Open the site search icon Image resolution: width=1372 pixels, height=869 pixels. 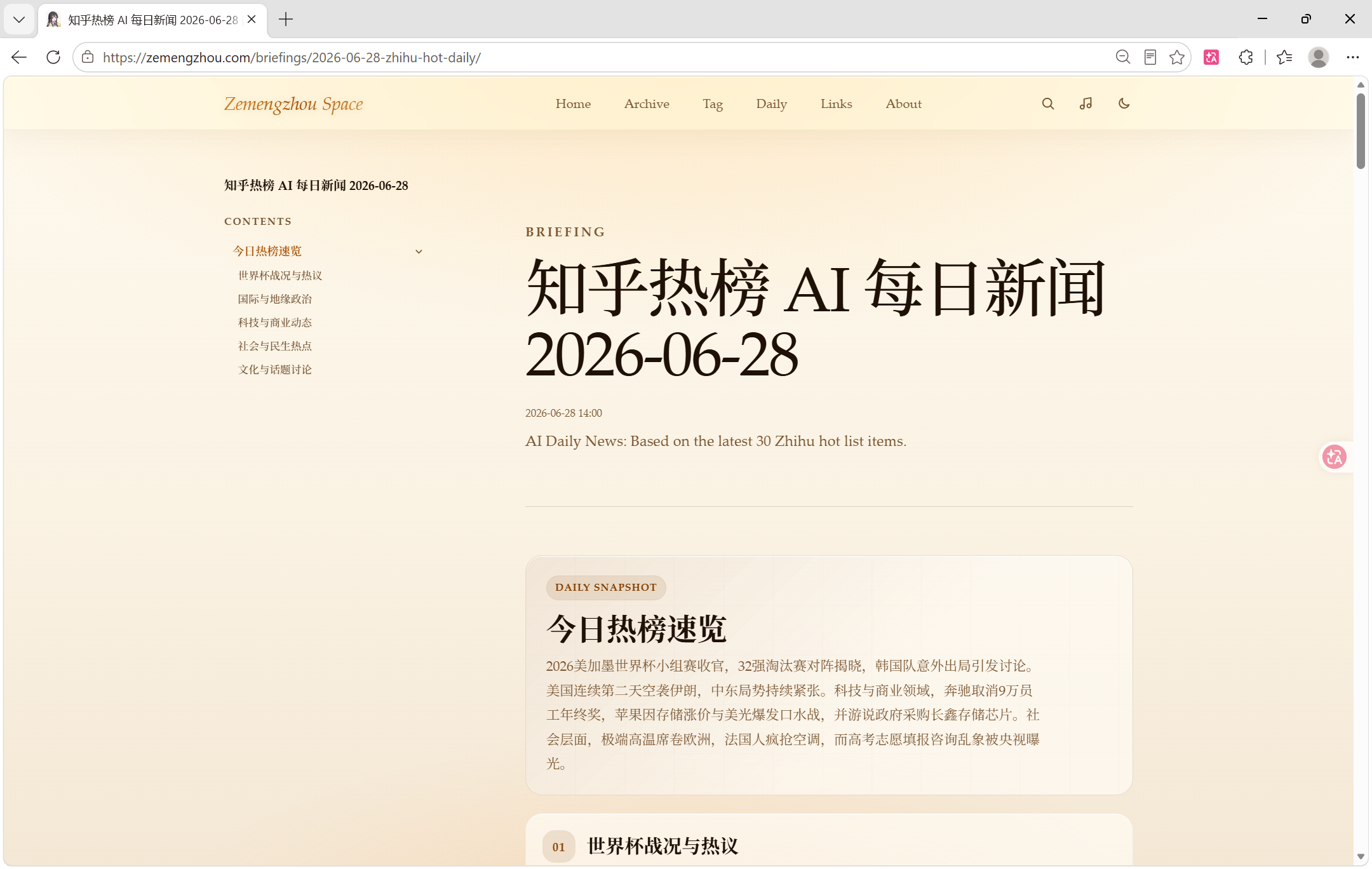(1048, 104)
